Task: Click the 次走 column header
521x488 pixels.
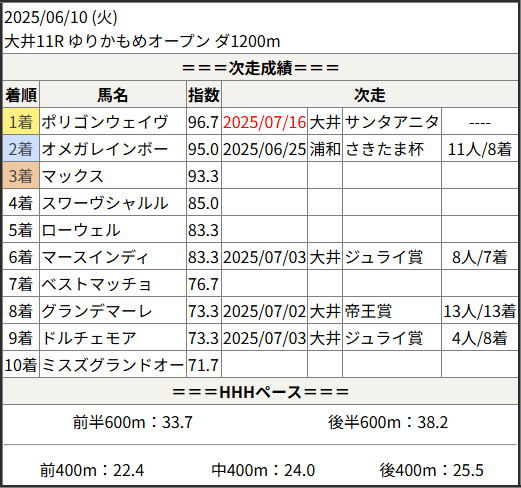Action: tap(370, 95)
